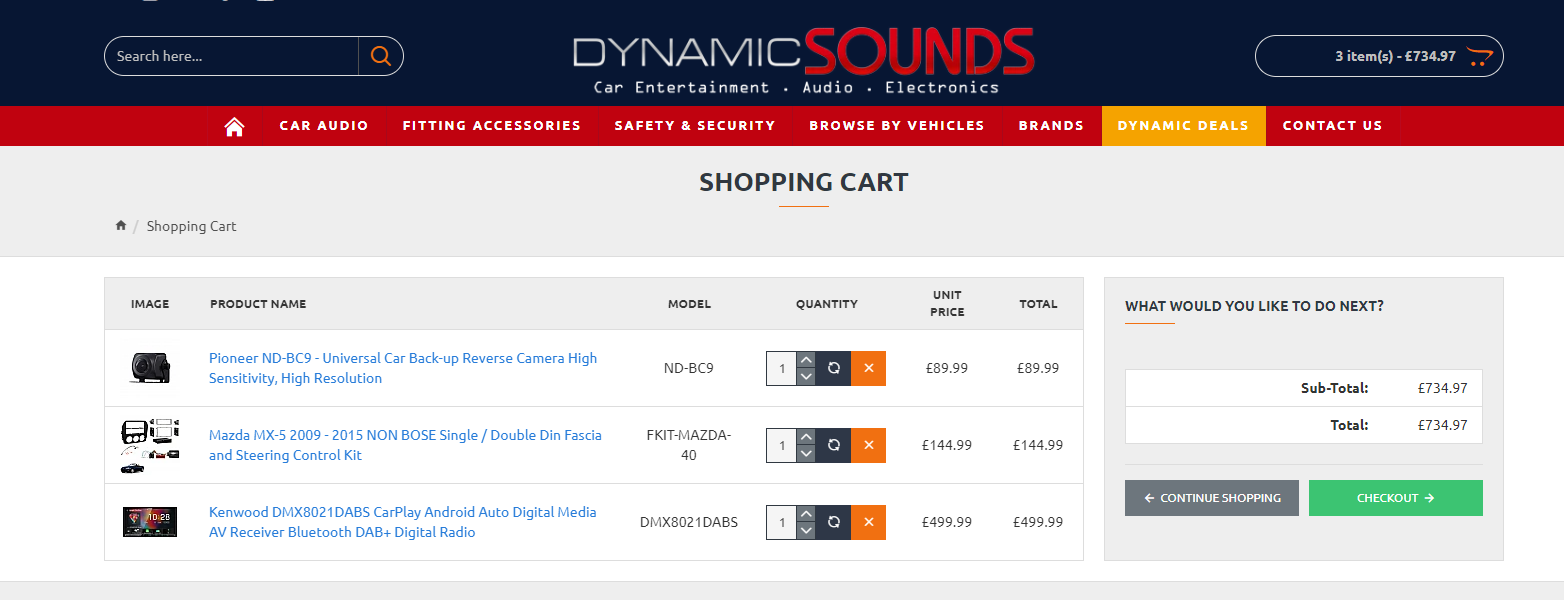Increase quantity of Mazda MX-5 kit
The width and height of the screenshot is (1564, 600).
click(806, 437)
